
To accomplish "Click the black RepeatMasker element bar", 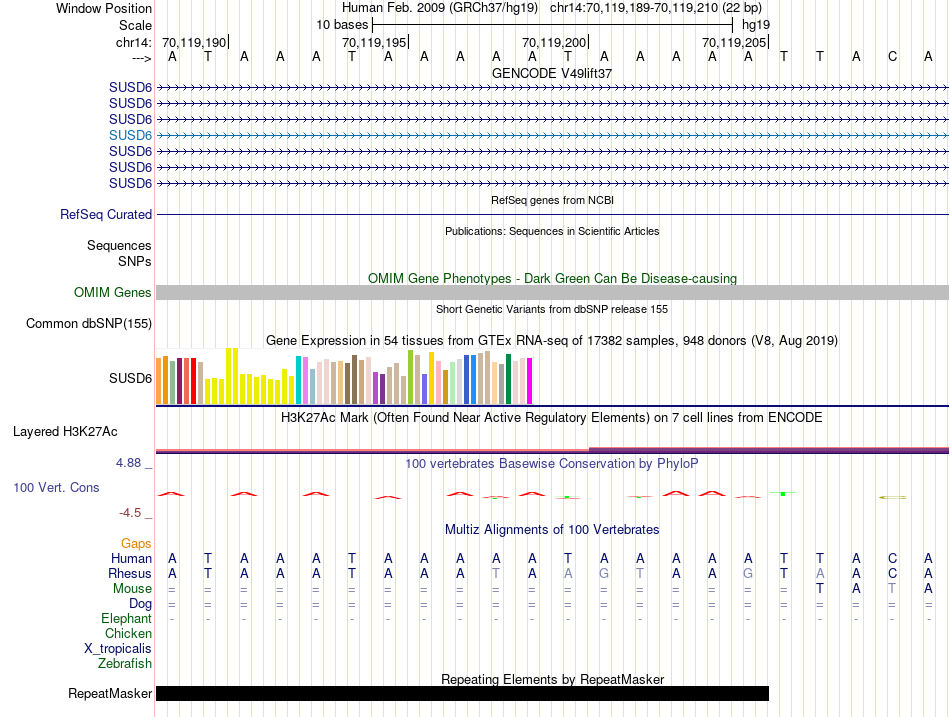I will (462, 693).
